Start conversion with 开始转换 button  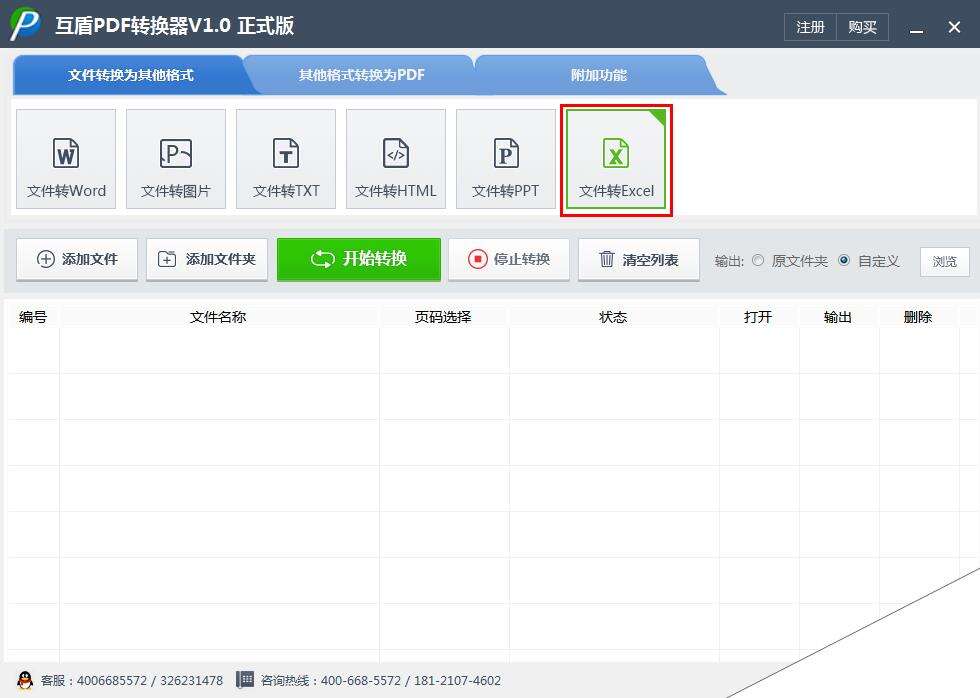(x=359, y=259)
